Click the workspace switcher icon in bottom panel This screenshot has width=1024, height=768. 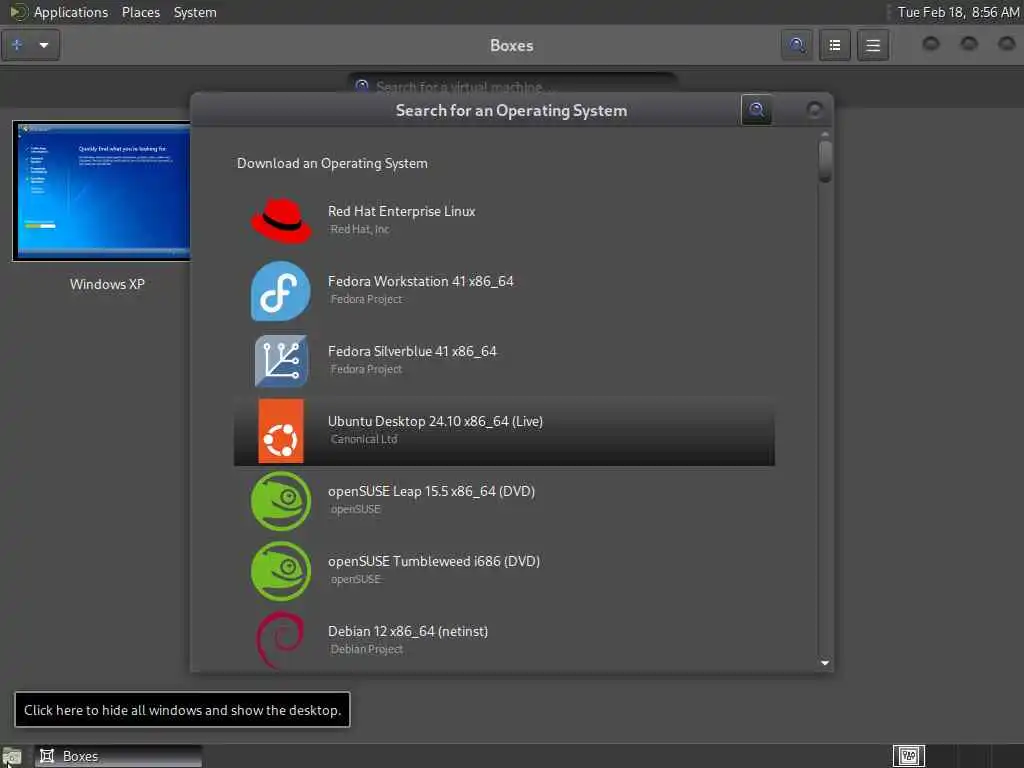[908, 756]
